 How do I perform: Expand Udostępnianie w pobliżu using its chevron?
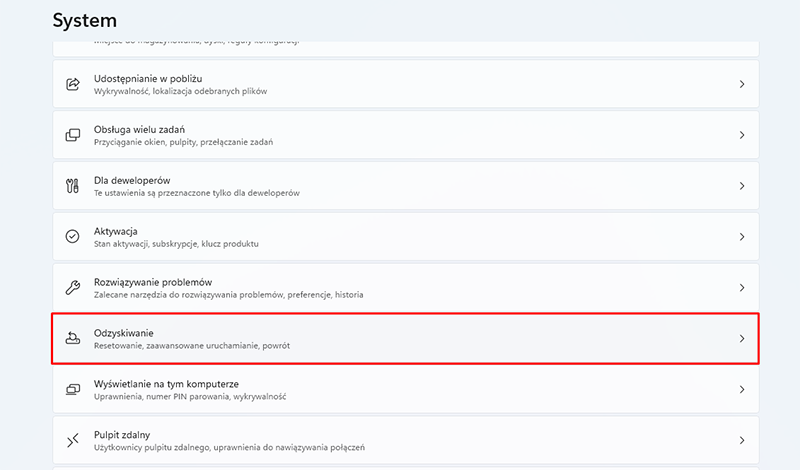point(742,84)
